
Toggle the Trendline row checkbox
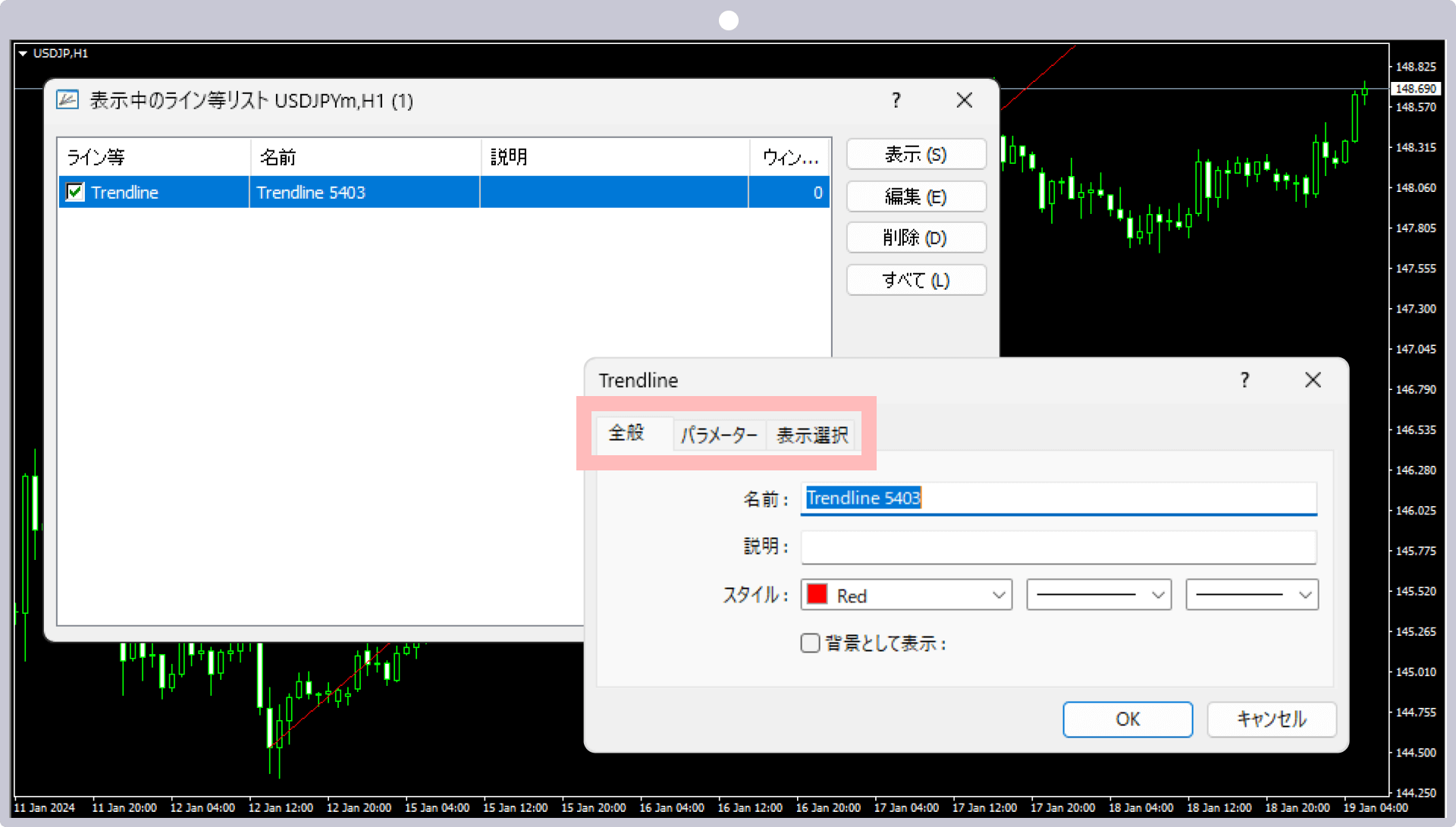75,192
